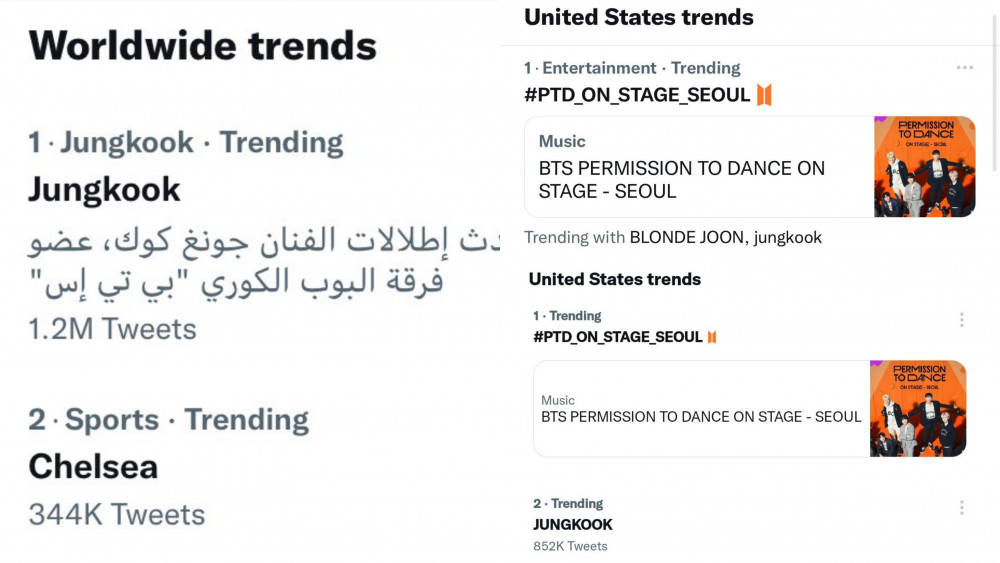Open the lower Permission to Dance poster thumbnail
Viewport: 1000px width, 563px height.
pyautogui.click(x=918, y=409)
